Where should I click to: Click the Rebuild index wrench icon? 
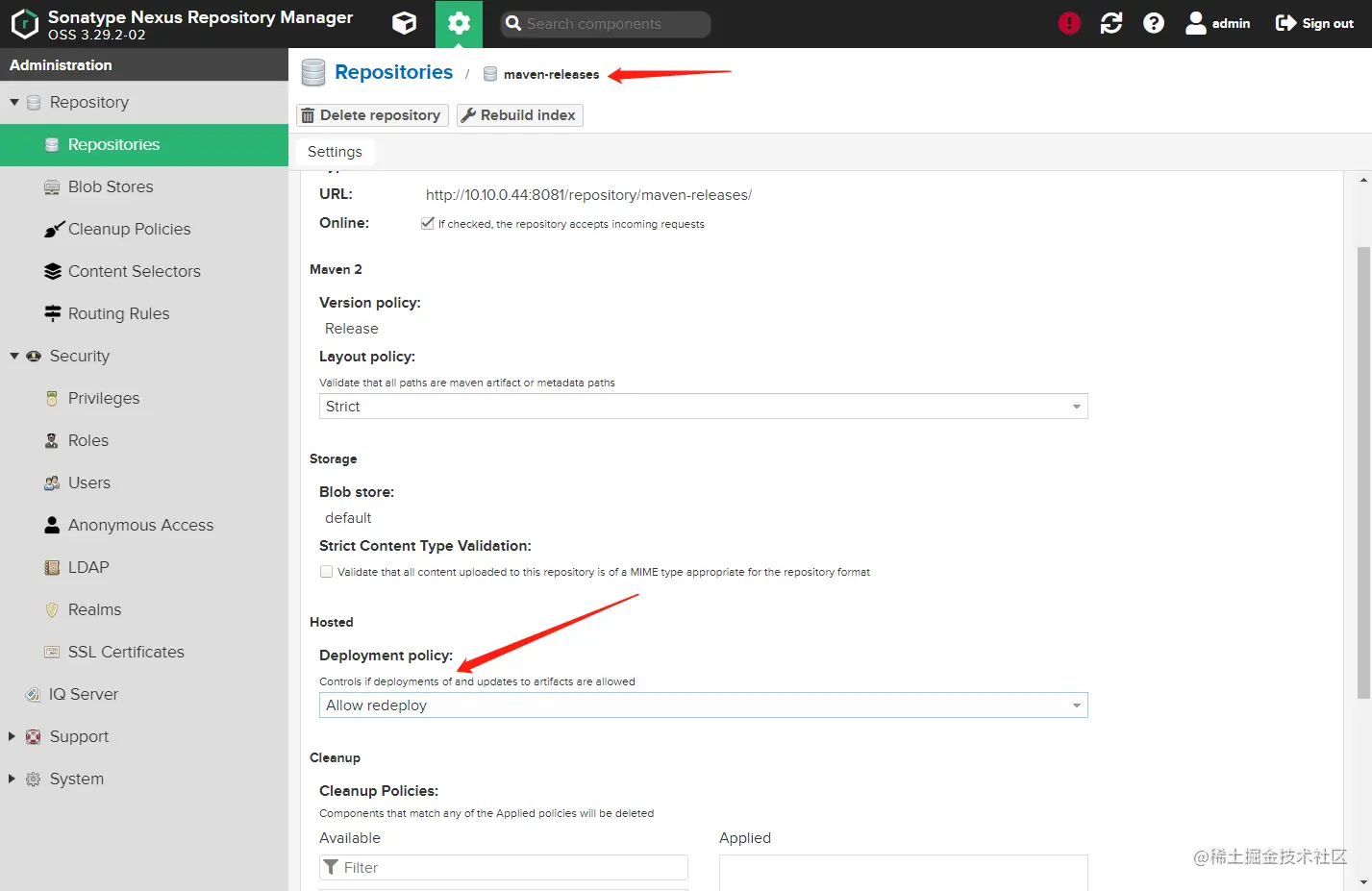(468, 115)
